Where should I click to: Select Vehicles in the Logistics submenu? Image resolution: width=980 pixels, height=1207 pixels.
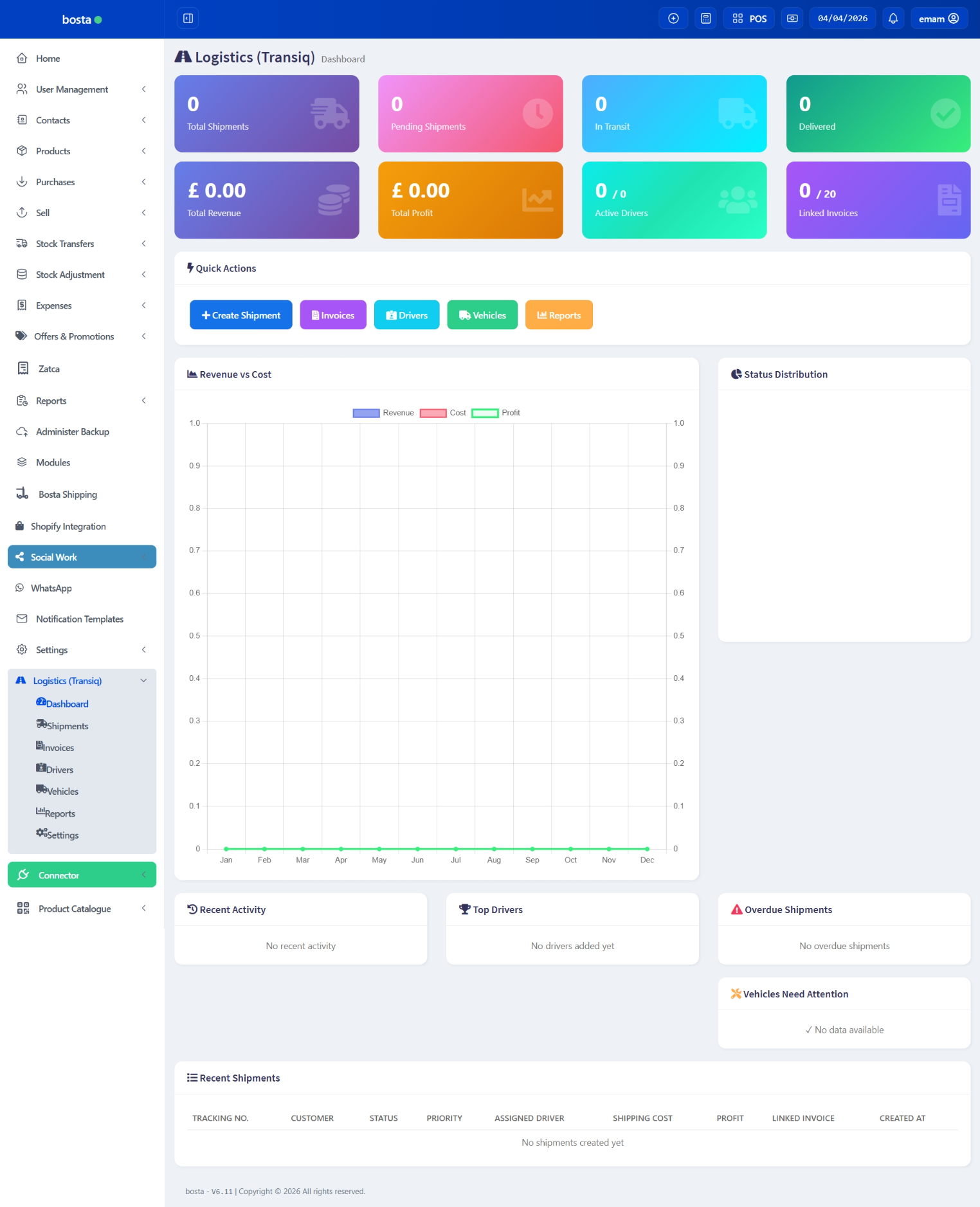pyautogui.click(x=62, y=792)
